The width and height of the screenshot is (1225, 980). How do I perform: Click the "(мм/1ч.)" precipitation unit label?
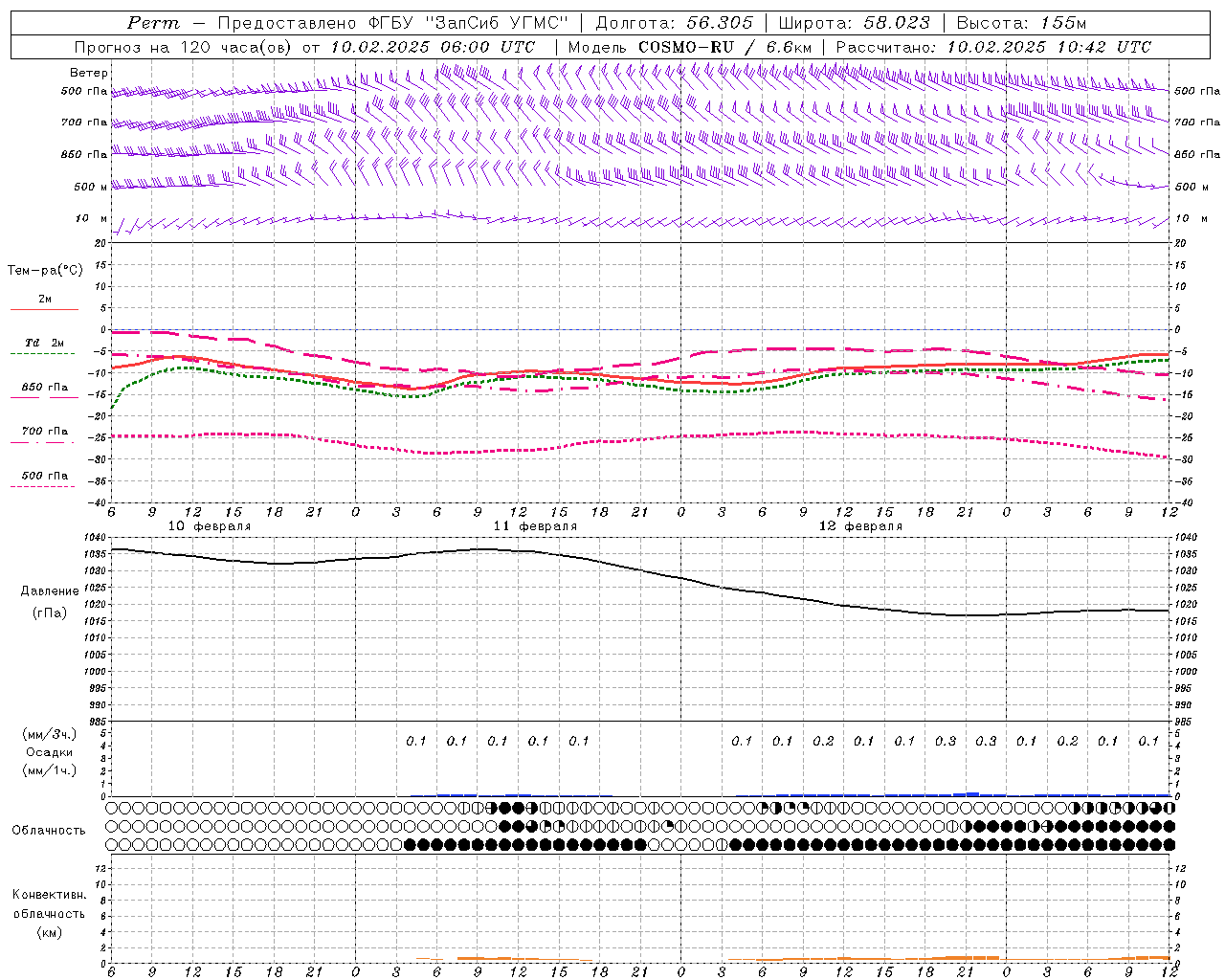pyautogui.click(x=50, y=770)
